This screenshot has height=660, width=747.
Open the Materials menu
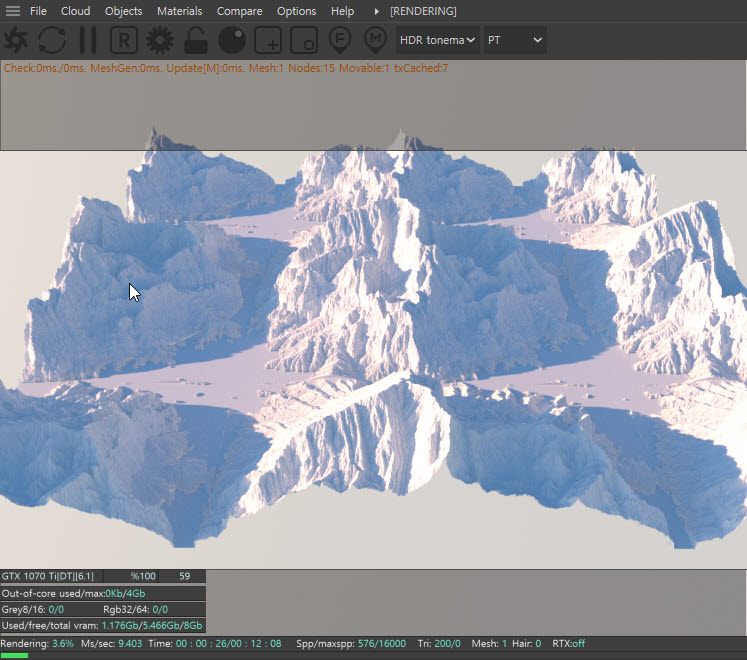pos(179,11)
